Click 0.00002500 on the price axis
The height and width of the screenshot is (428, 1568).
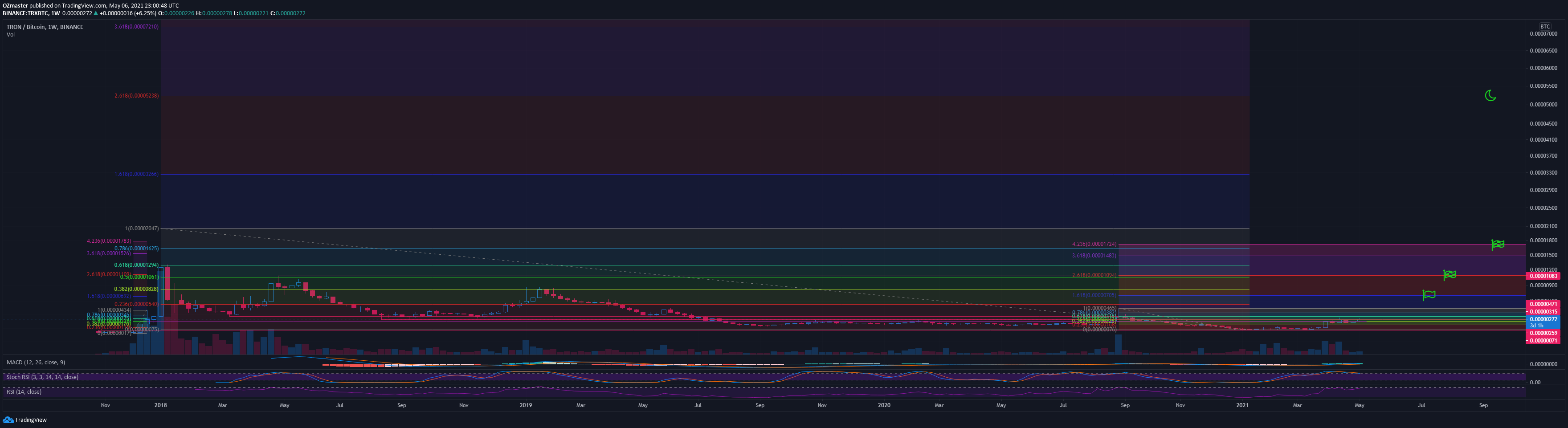(x=1543, y=208)
